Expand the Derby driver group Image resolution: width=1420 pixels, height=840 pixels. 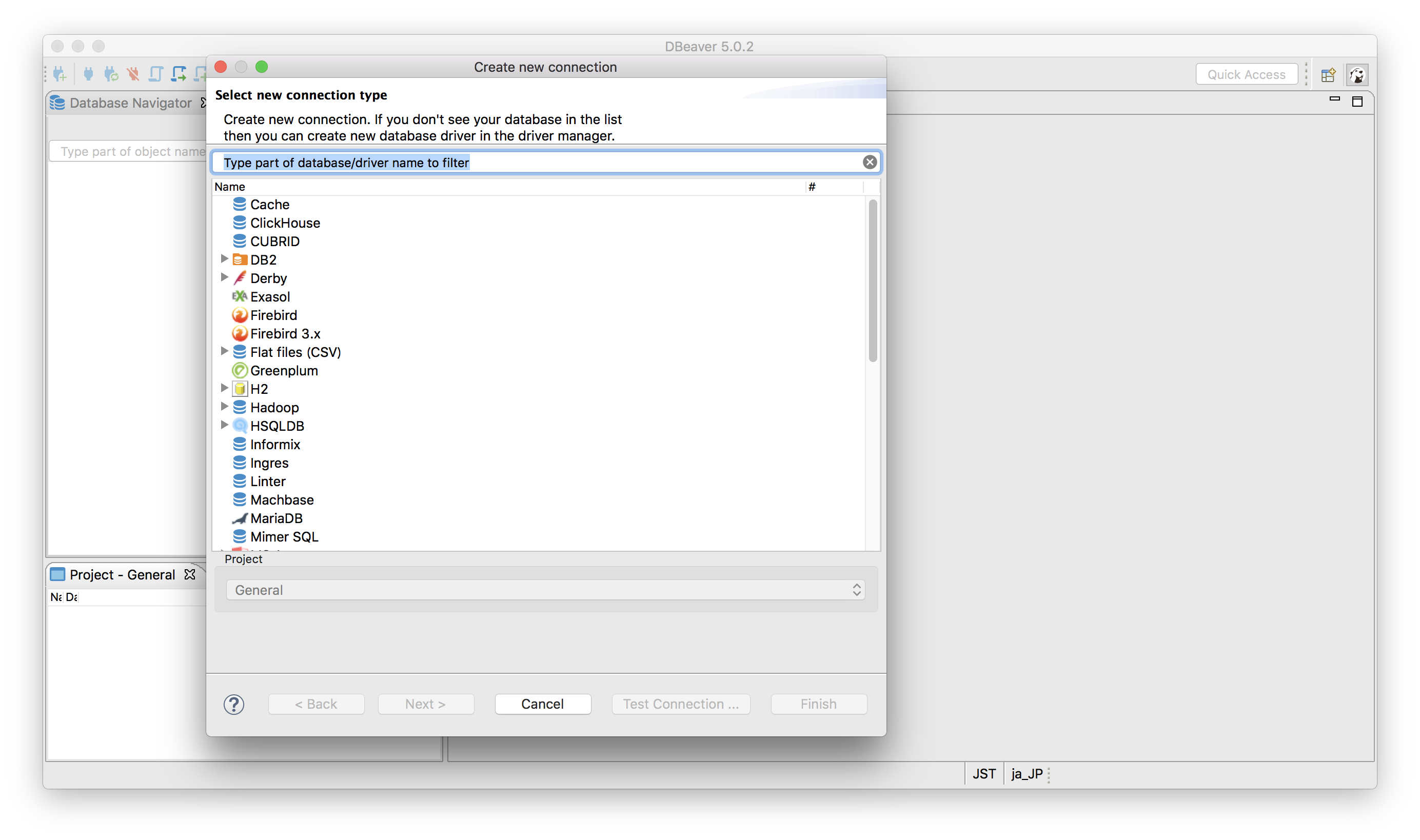224,277
